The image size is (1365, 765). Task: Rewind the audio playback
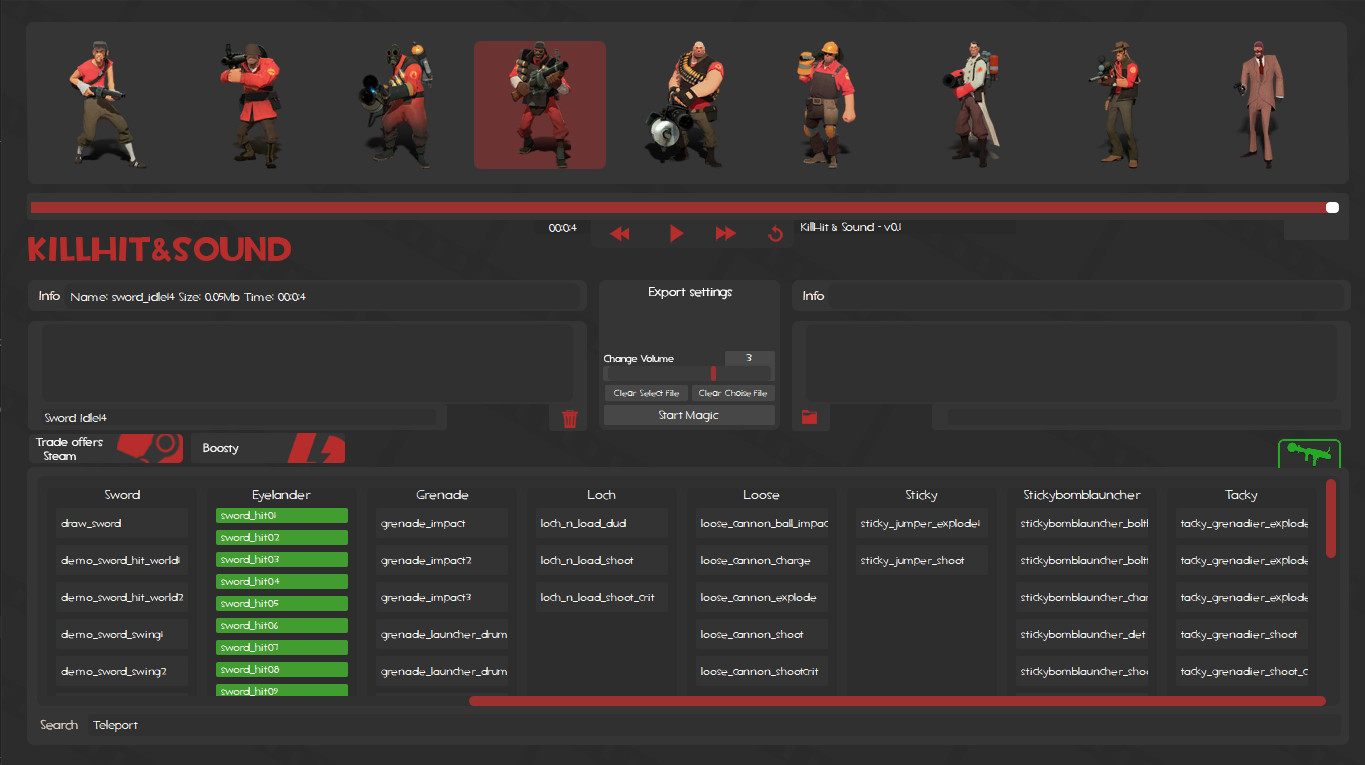tap(620, 232)
